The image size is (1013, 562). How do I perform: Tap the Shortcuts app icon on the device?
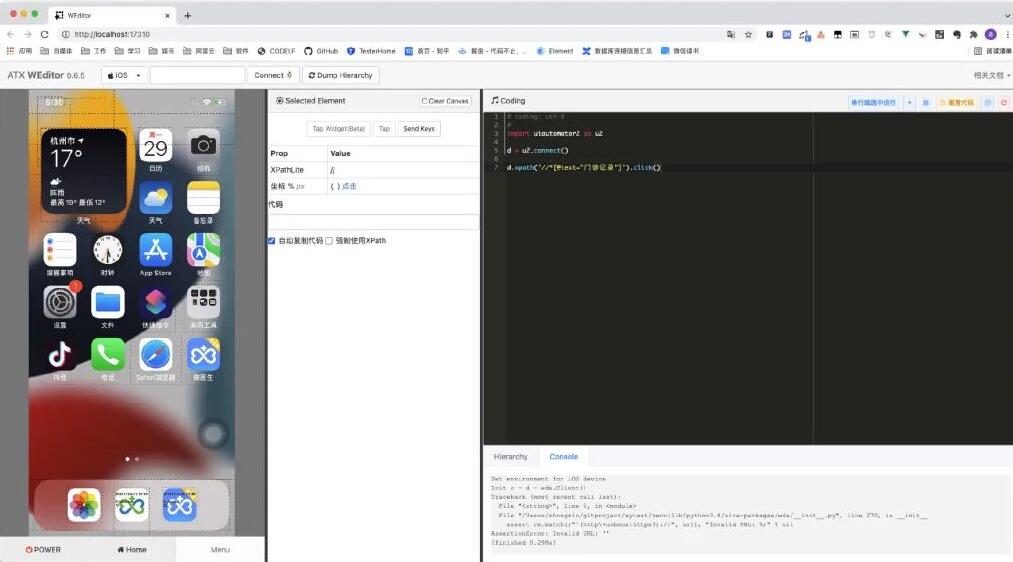point(156,302)
